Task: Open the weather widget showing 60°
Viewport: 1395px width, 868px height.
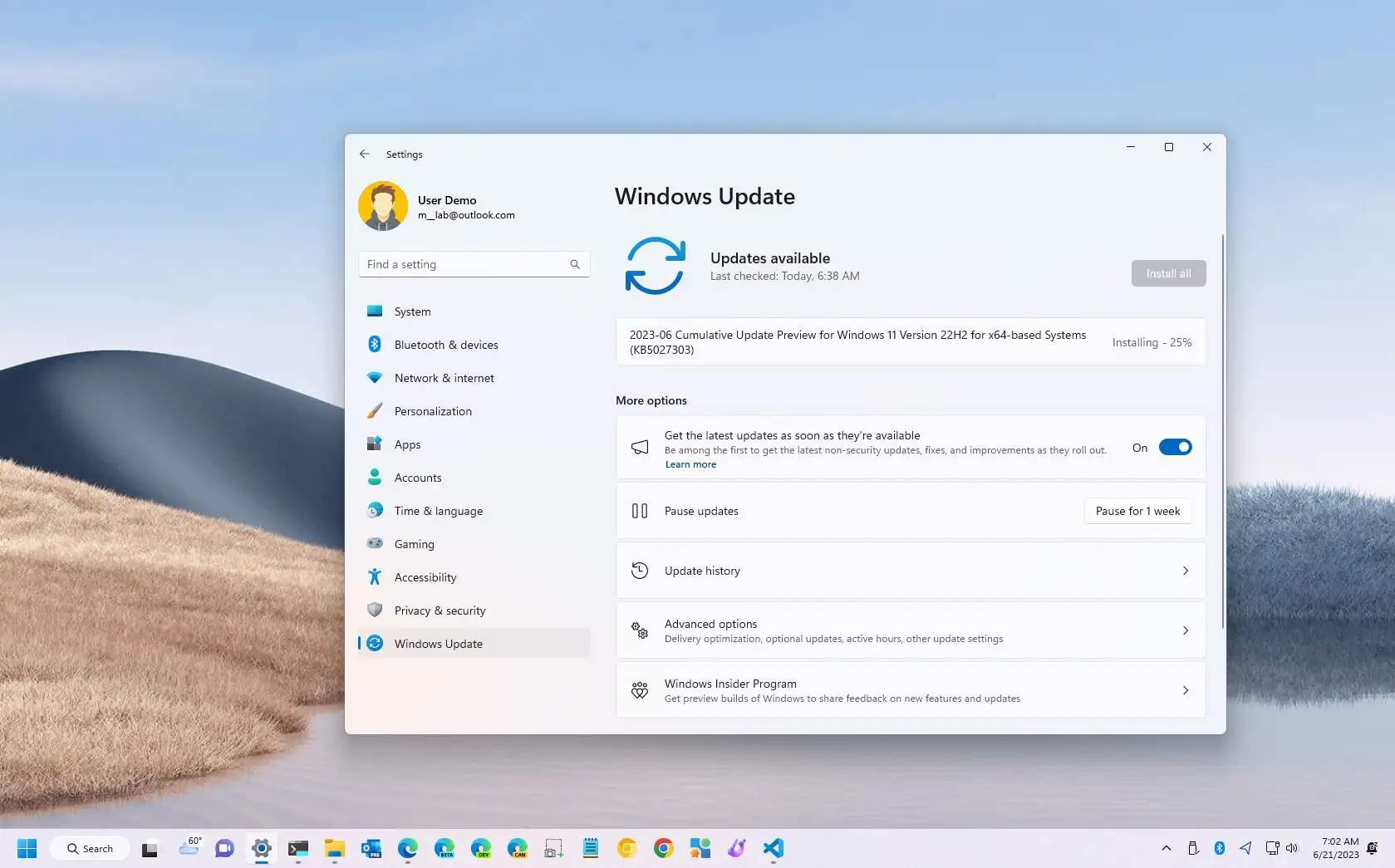Action: [189, 847]
